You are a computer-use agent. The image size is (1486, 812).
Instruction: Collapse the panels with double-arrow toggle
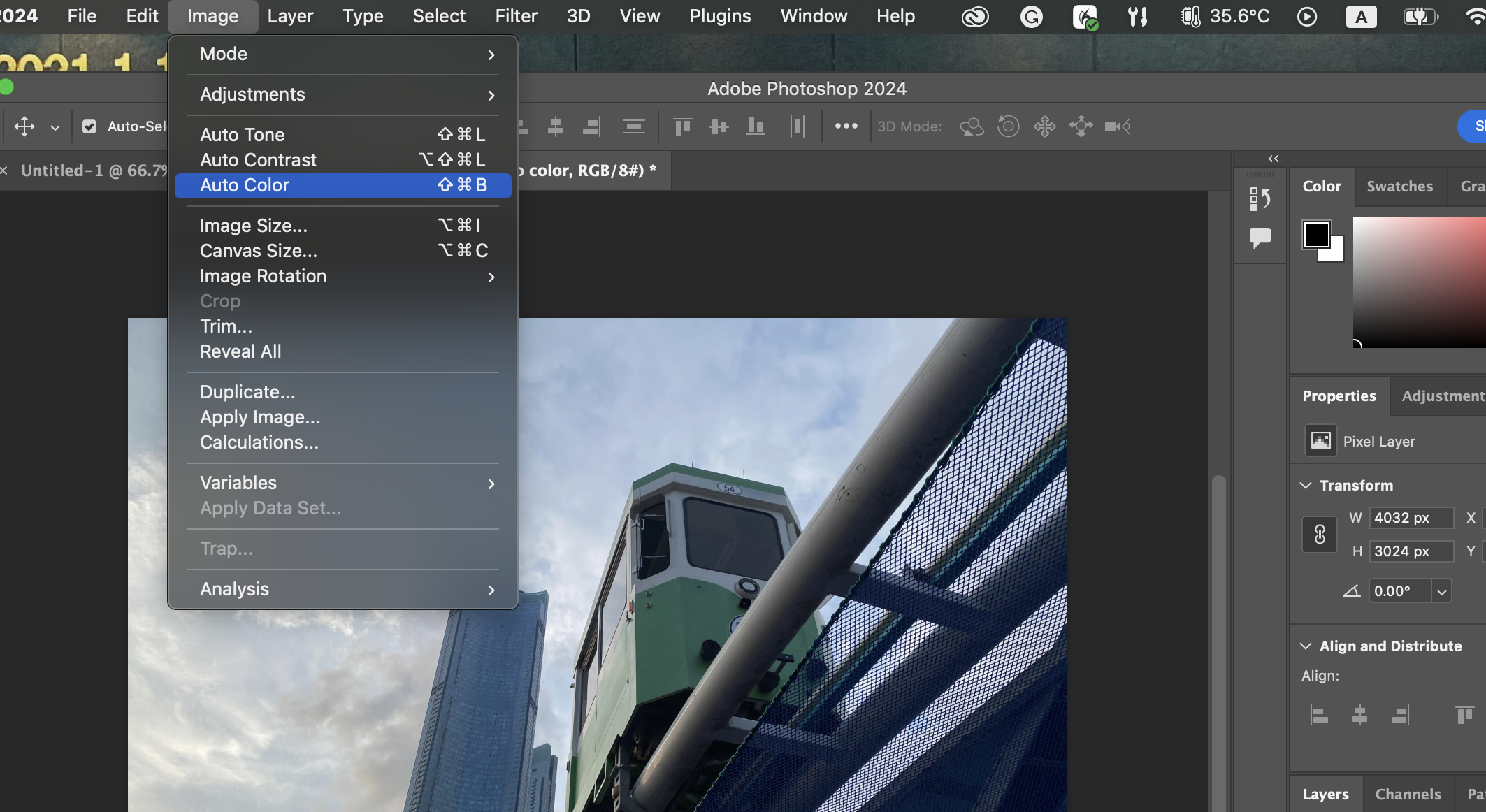pos(1274,159)
